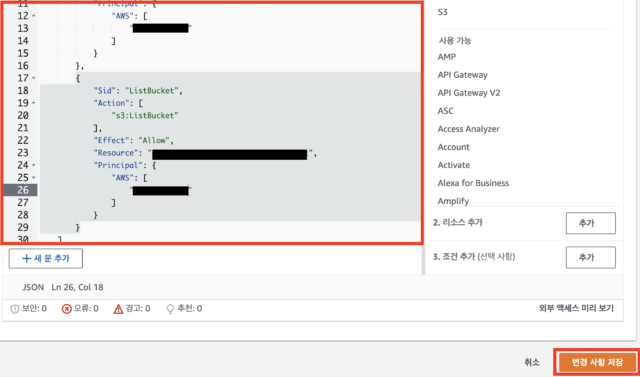Click the warning triangle icon
Viewport: 640px width, 377px height.
coord(118,309)
